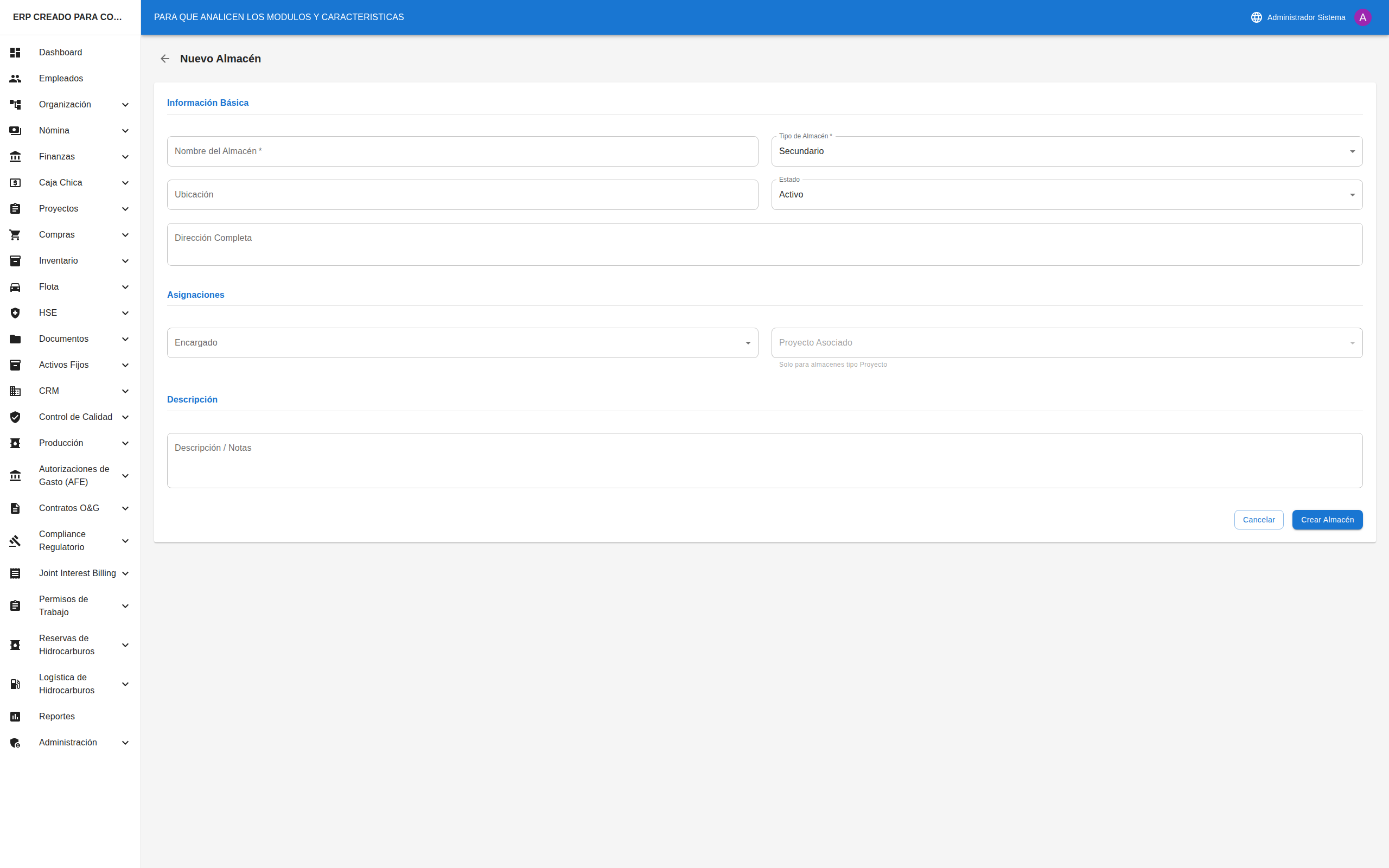Expand the Finanzas menu chevron
This screenshot has height=868, width=1389.
[125, 157]
